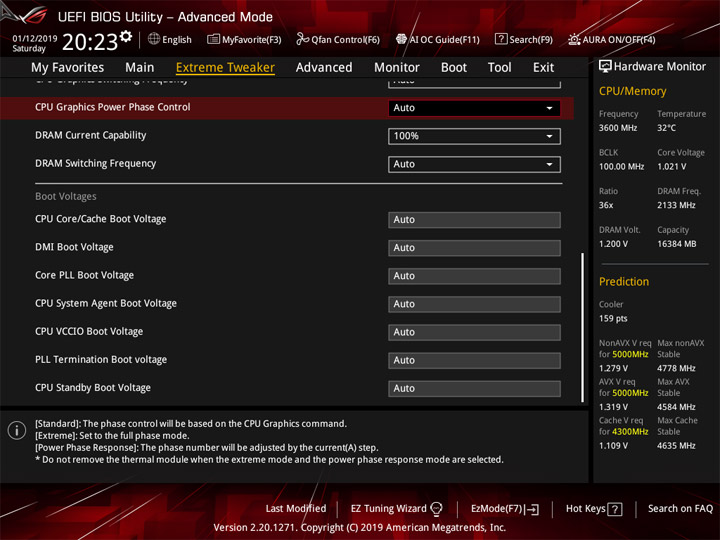Open Qfan Control(F6) label
This screenshot has width=720, height=540.
pos(345,39)
